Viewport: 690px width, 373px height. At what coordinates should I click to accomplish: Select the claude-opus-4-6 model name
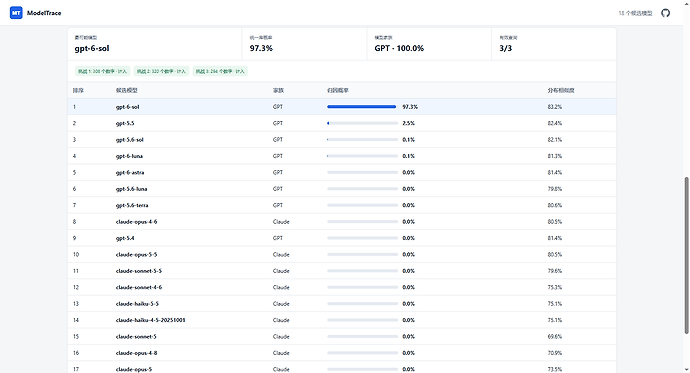pyautogui.click(x=136, y=222)
